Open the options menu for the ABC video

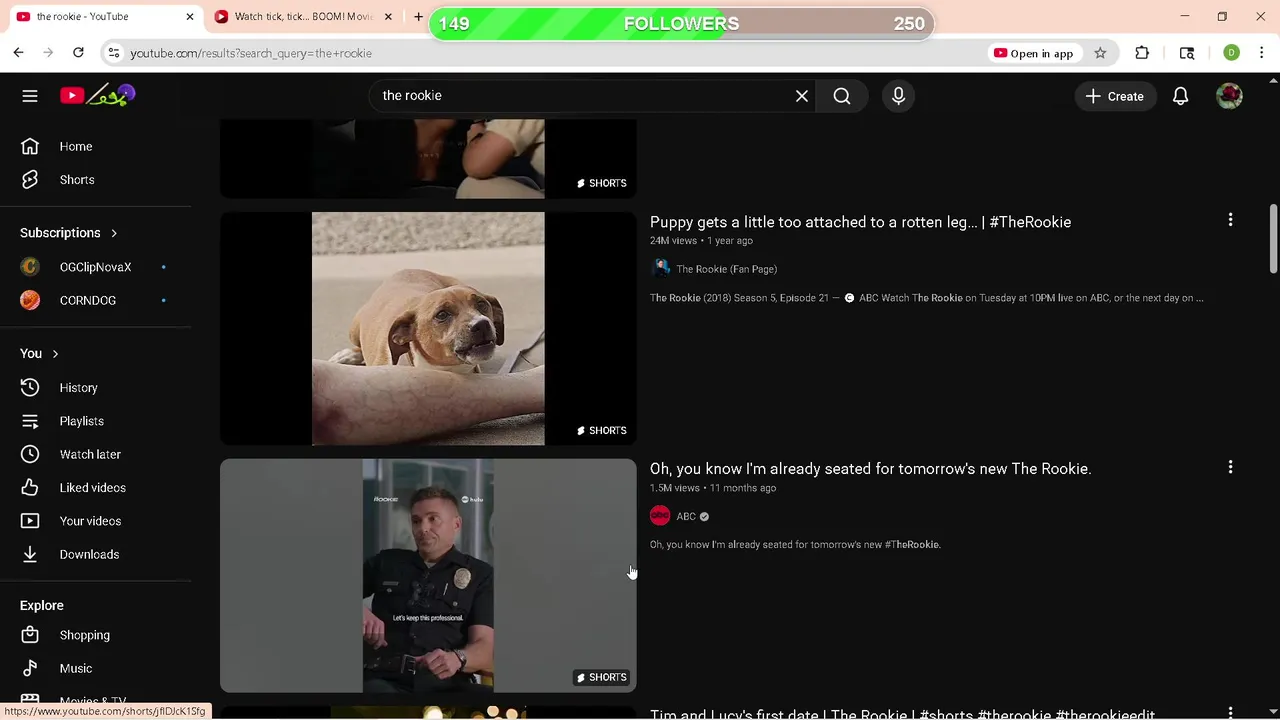(x=1230, y=467)
